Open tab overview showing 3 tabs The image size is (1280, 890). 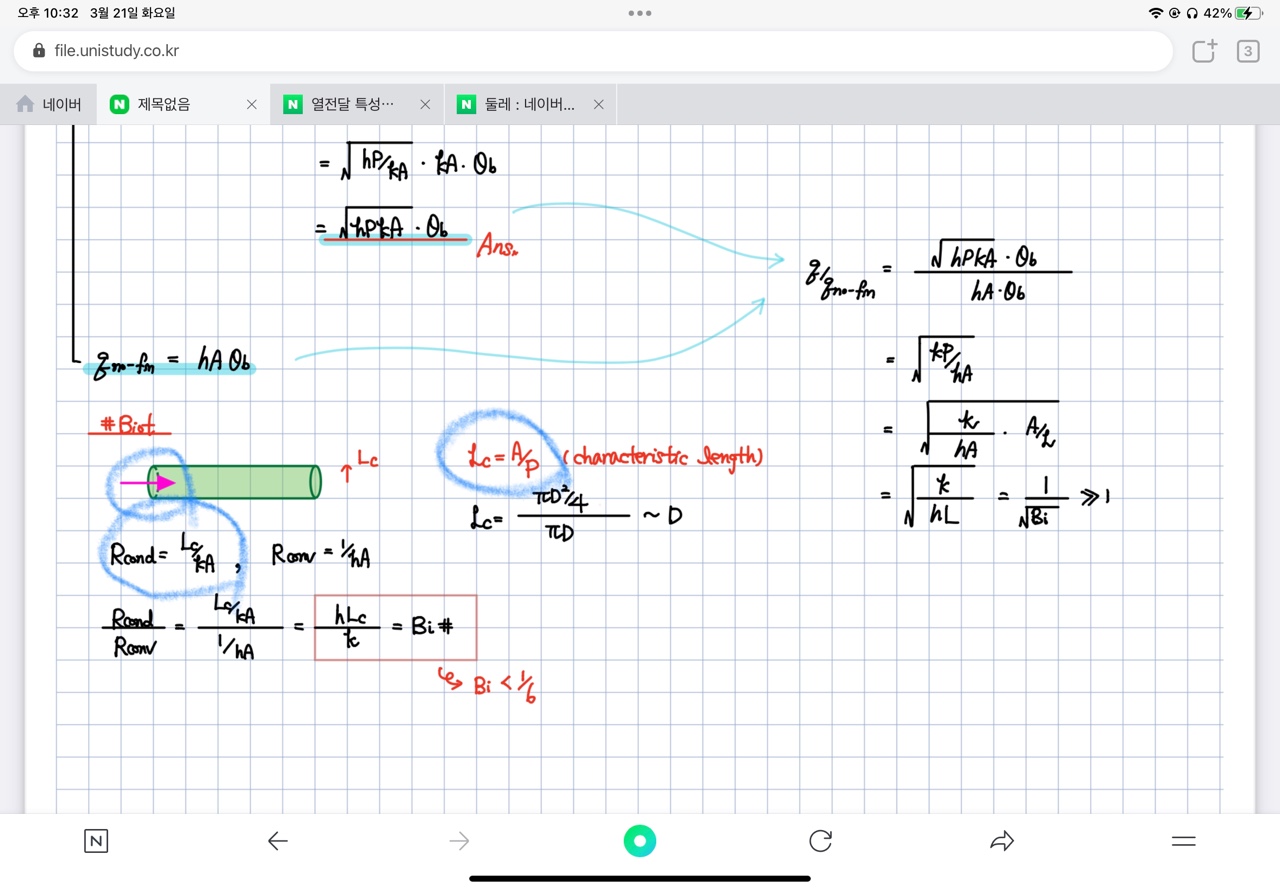click(x=1247, y=51)
